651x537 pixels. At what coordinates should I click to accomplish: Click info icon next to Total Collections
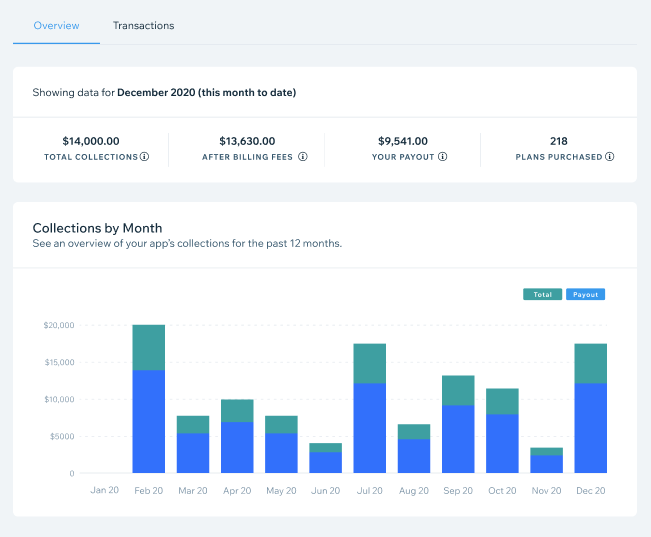point(145,157)
